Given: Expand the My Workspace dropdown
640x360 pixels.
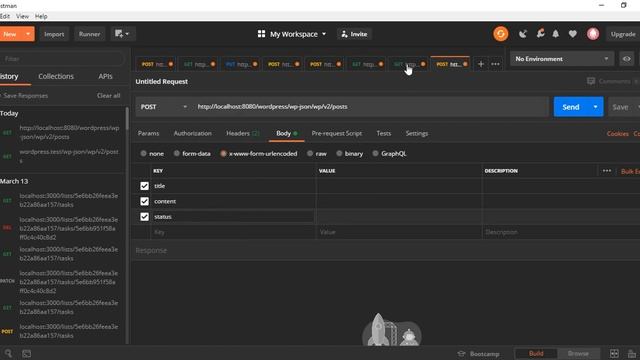Looking at the screenshot, I should tap(324, 34).
